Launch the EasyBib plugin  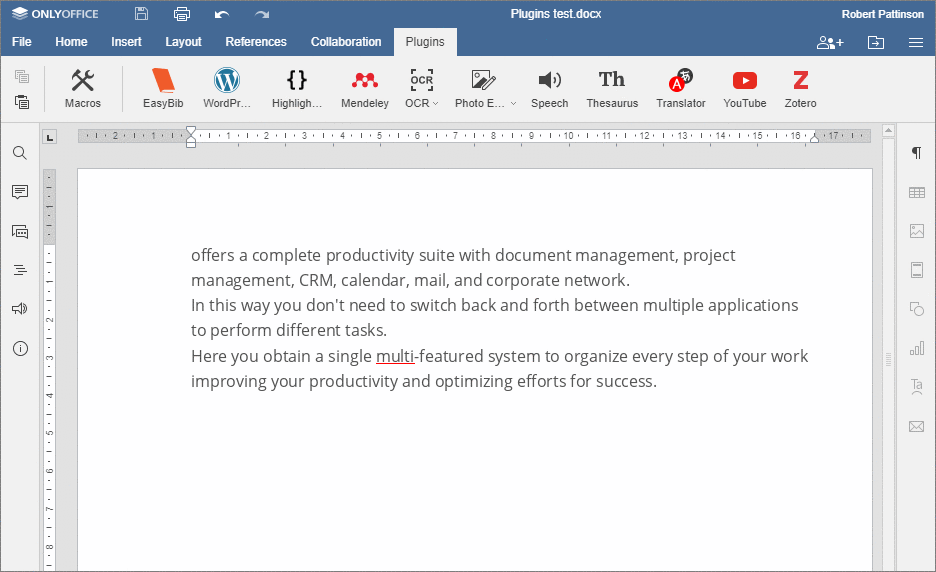(162, 88)
